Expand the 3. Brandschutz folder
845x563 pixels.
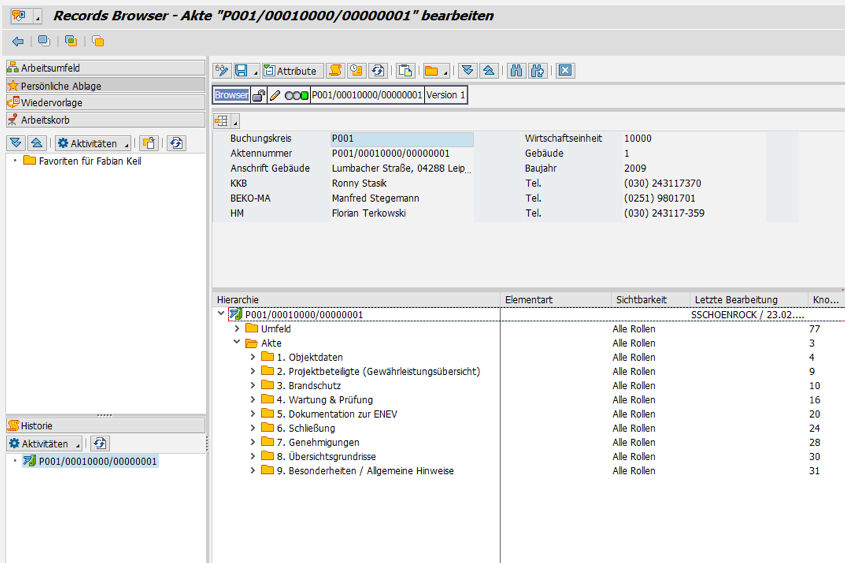pyautogui.click(x=253, y=385)
